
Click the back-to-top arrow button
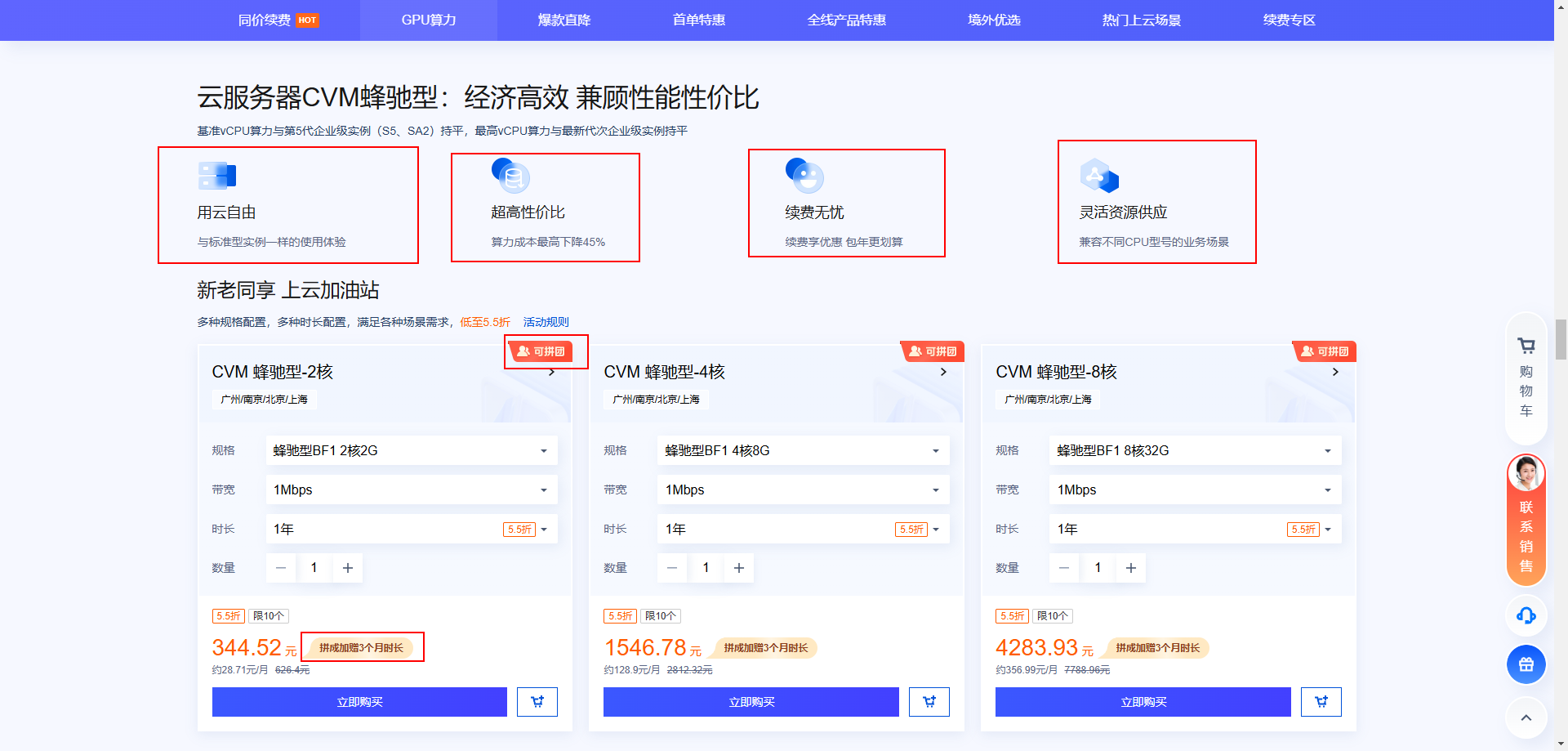[x=1526, y=718]
